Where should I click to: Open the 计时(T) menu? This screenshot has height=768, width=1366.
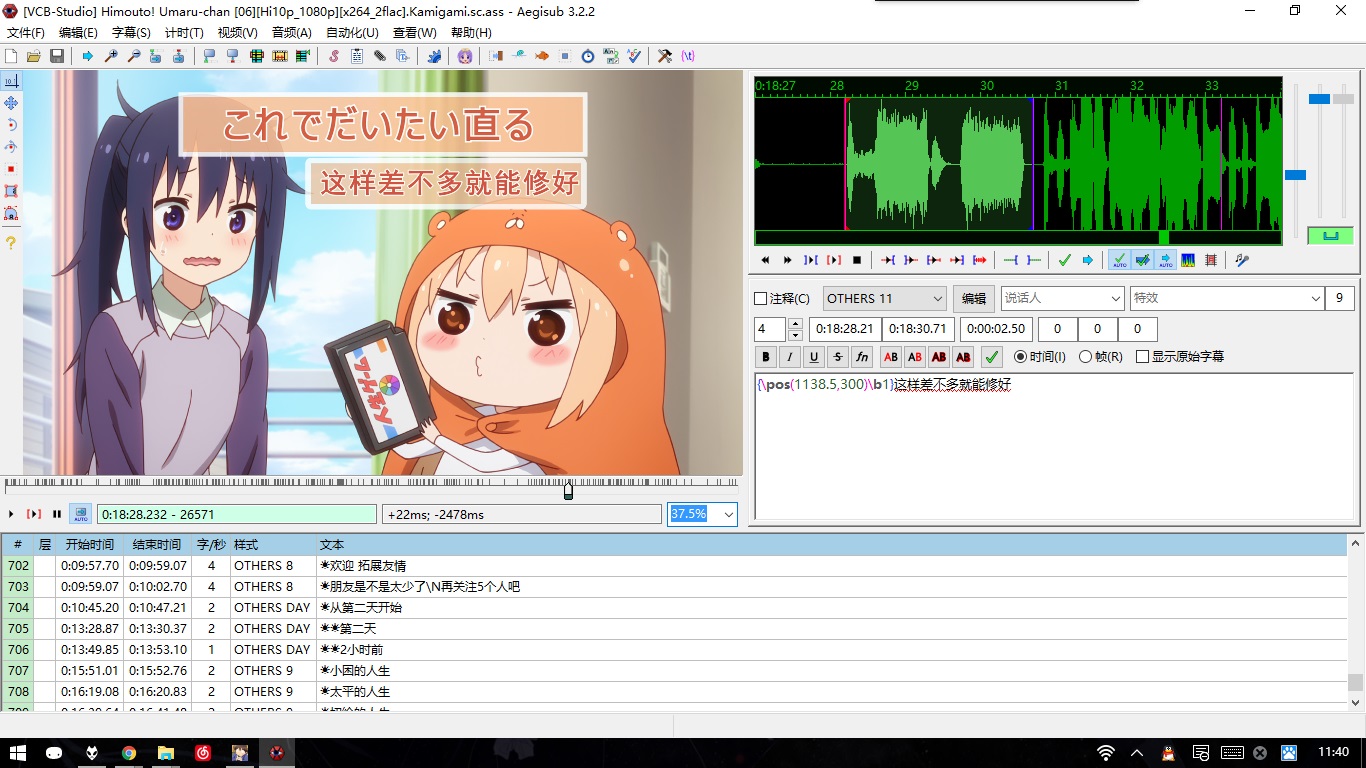[184, 32]
